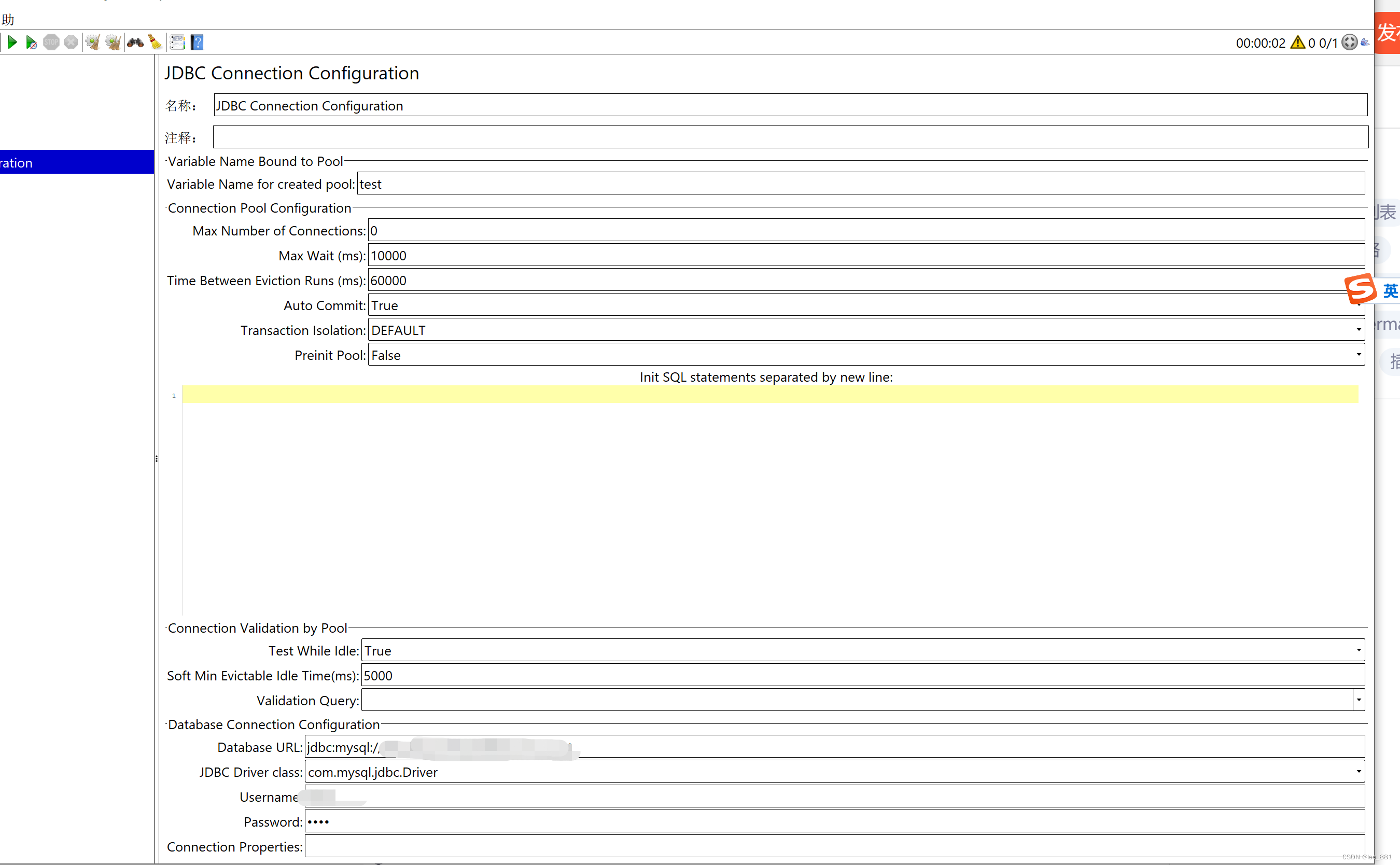Select JDBC Connection Configuration tree item
The width and height of the screenshot is (1400, 865).
click(57, 162)
